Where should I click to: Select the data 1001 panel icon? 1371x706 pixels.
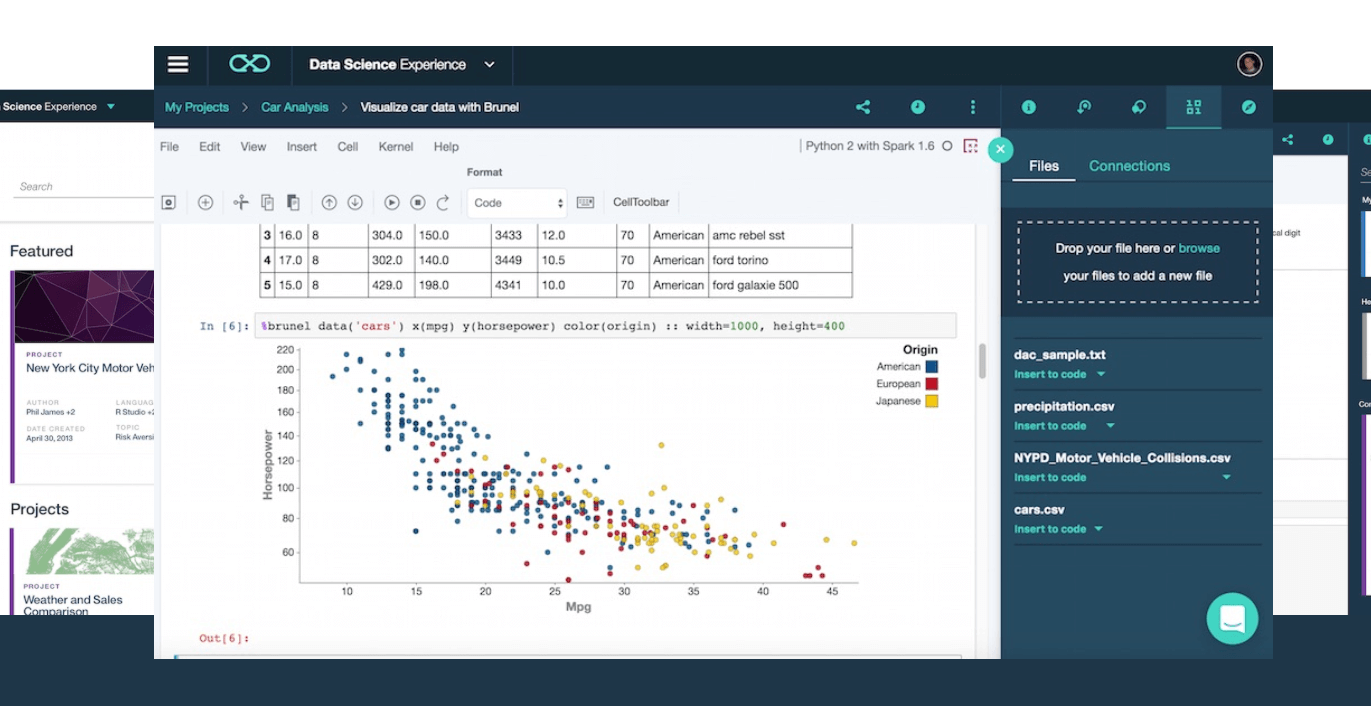tap(1193, 107)
